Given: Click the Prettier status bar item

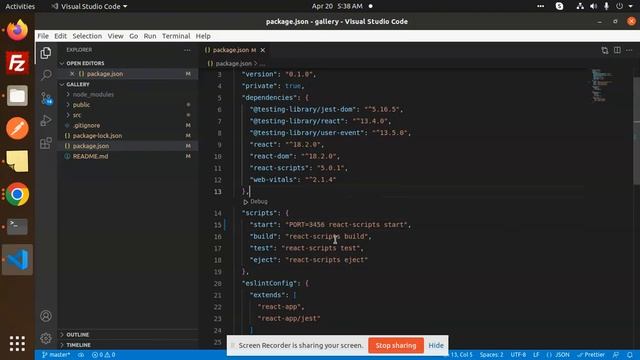Looking at the screenshot, I should [x=591, y=355].
